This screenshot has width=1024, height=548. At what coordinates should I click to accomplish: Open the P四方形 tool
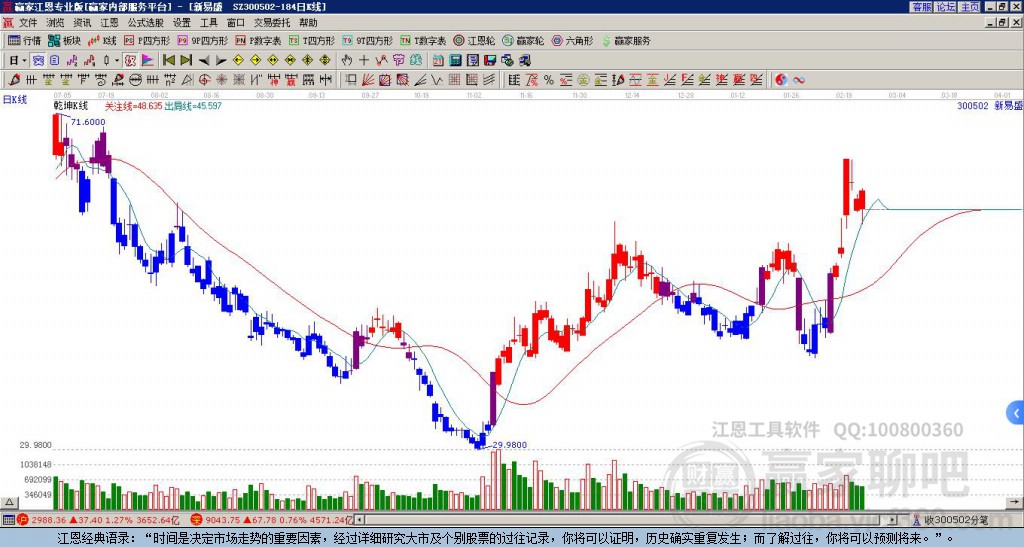147,40
